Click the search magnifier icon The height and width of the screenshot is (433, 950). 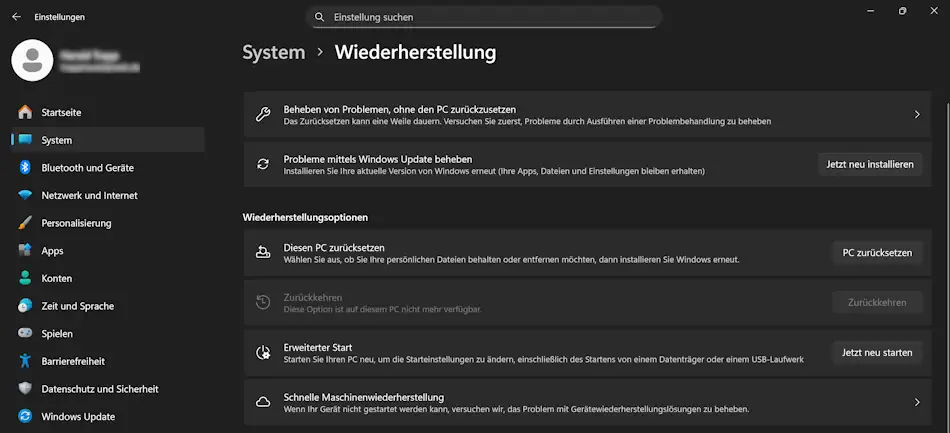[319, 17]
